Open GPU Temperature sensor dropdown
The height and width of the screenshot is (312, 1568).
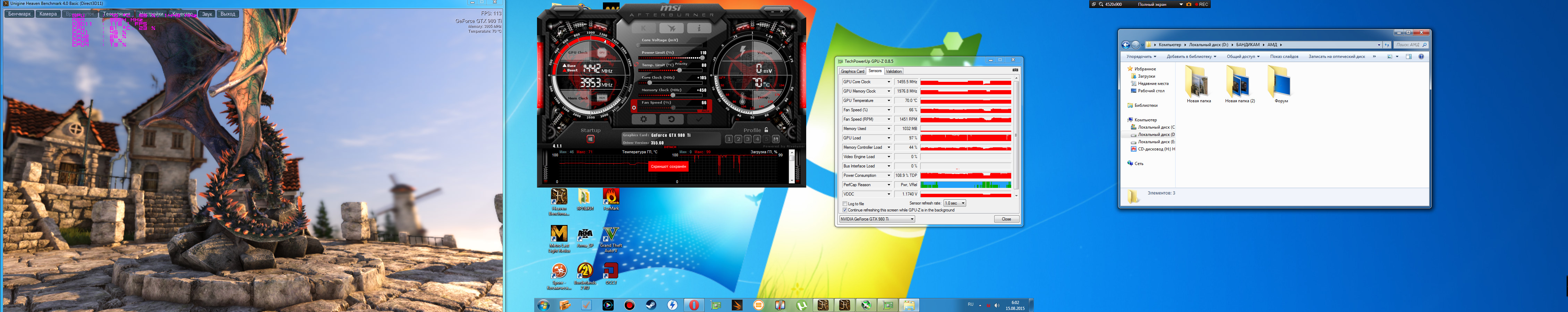889,100
